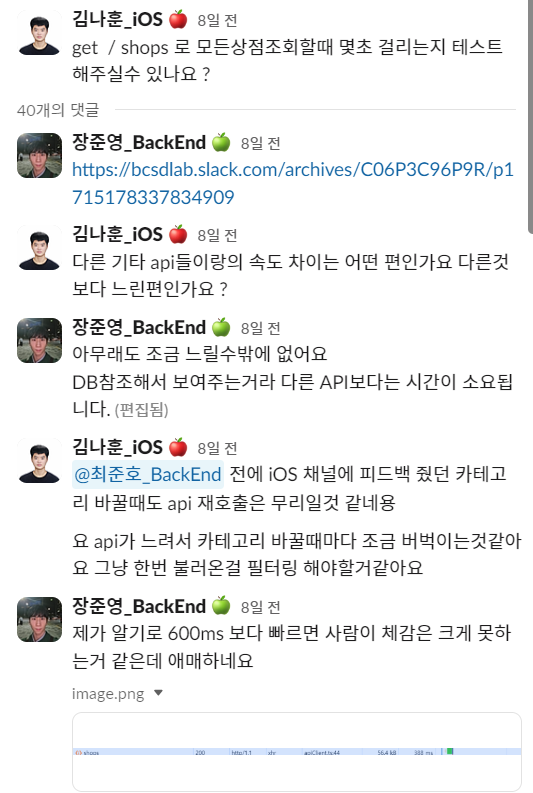Open profile via 장준영_BackEnd name above the DB참조 reply
Image resolution: width=533 pixels, height=793 pixels.
(x=139, y=327)
